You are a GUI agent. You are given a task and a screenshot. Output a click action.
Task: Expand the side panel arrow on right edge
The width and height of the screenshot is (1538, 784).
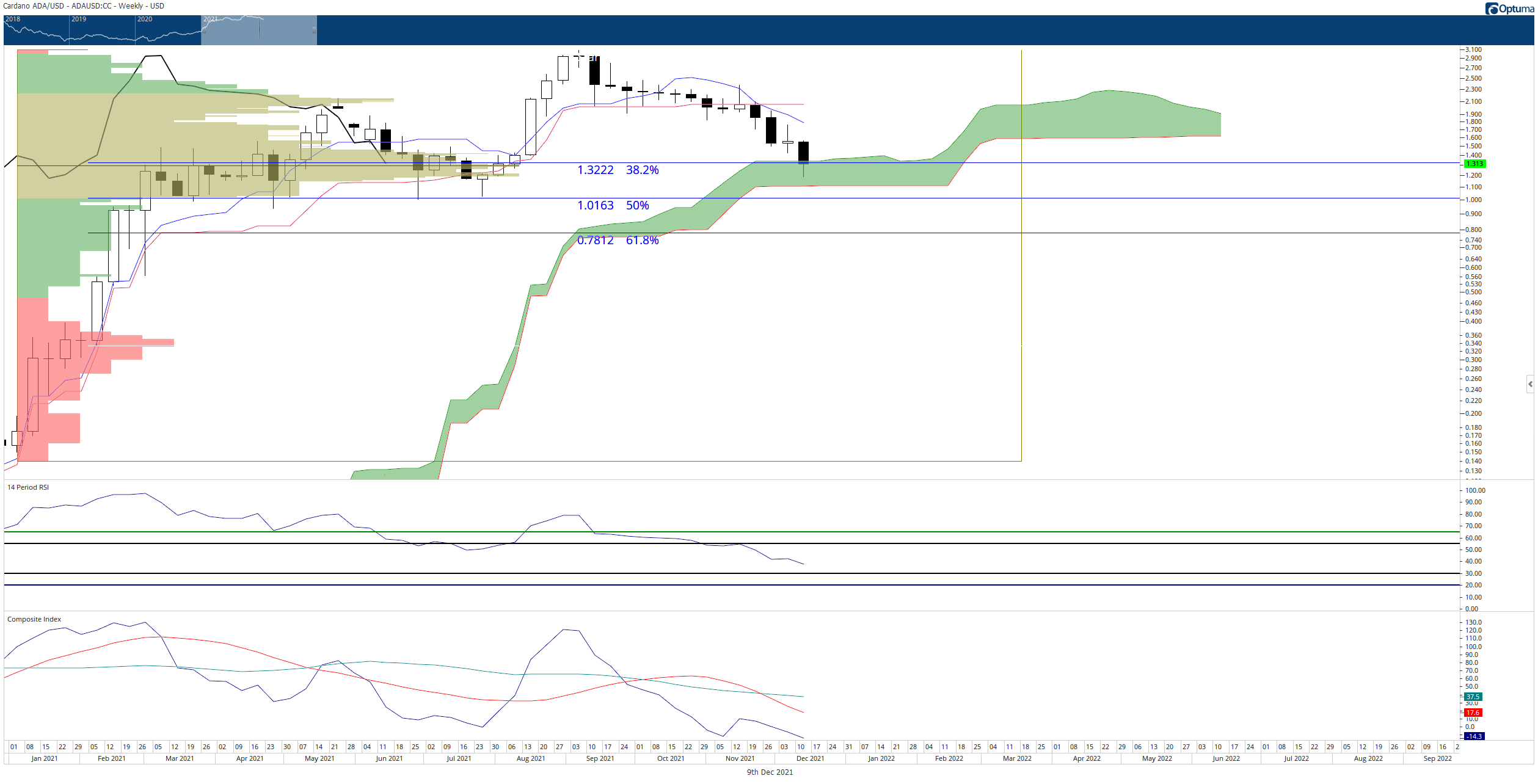coord(1530,384)
